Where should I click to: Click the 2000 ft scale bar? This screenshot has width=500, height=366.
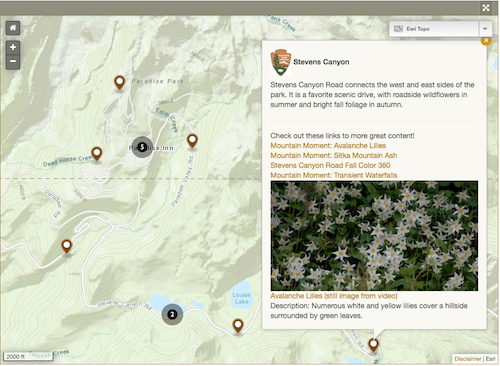28,356
